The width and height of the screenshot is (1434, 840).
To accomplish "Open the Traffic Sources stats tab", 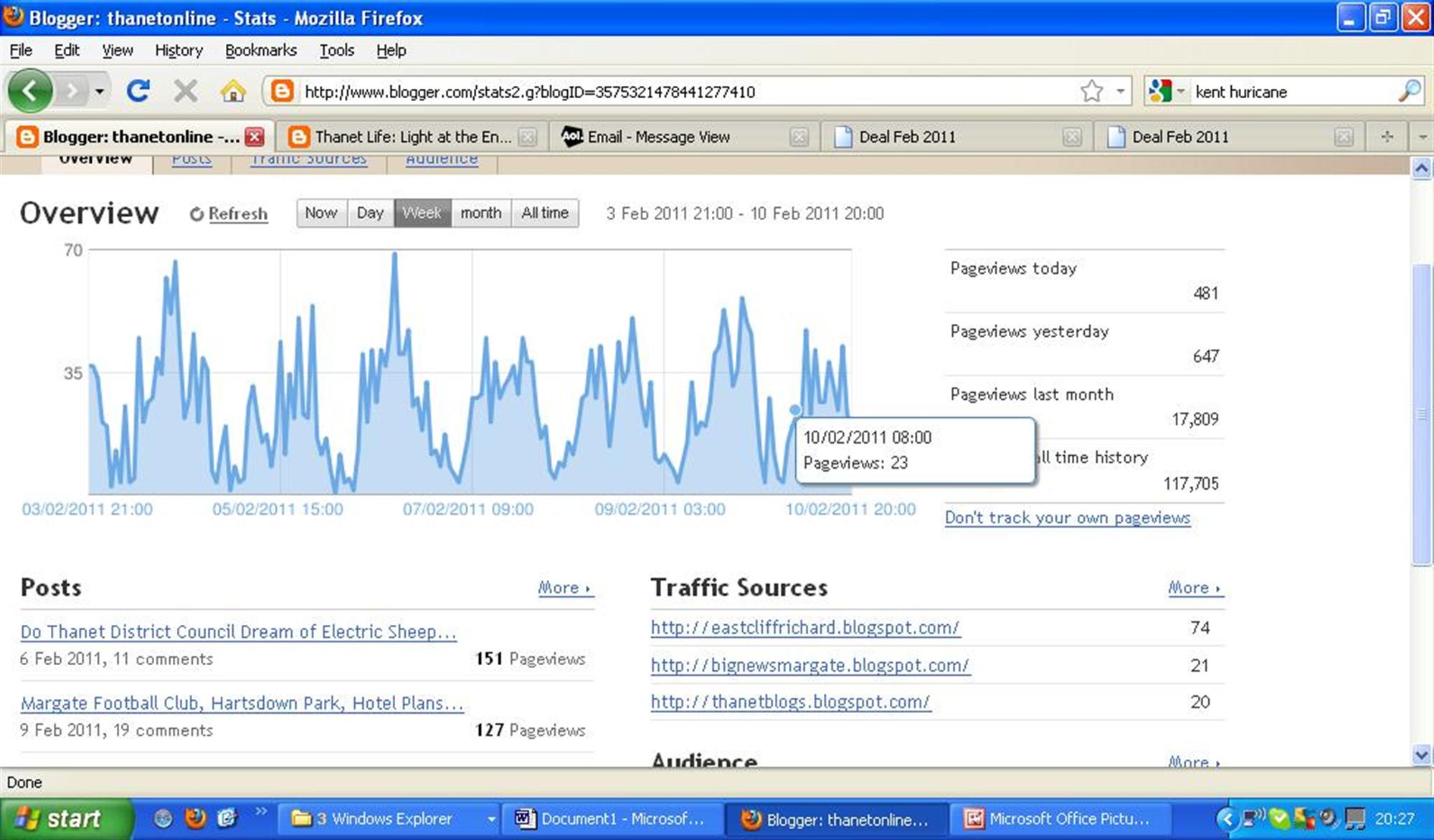I will point(308,159).
